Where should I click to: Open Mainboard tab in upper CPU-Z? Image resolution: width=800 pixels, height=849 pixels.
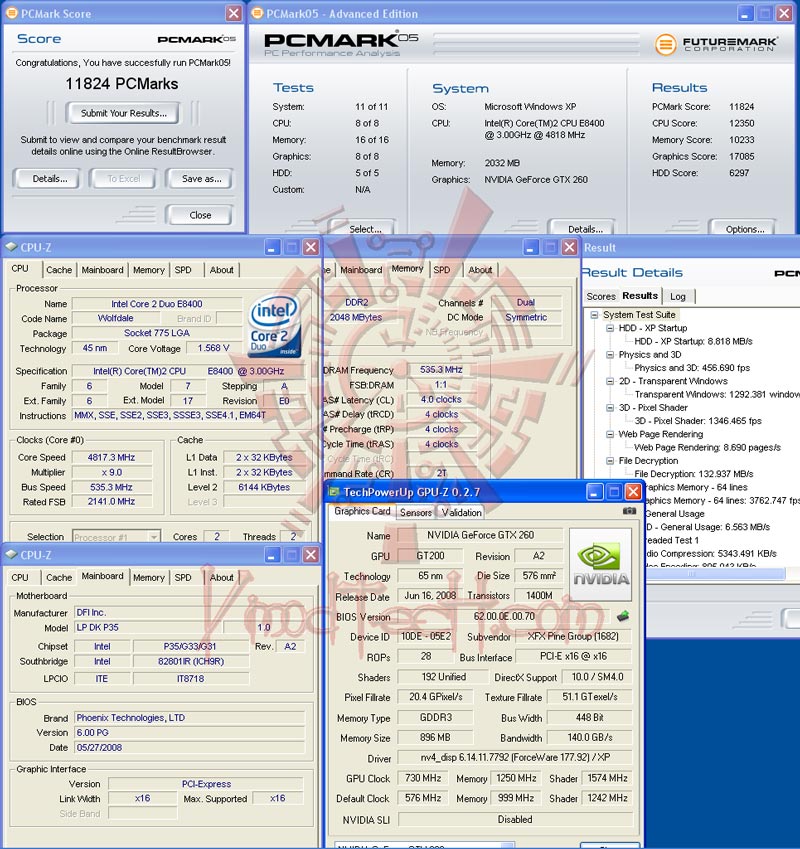coord(102,270)
